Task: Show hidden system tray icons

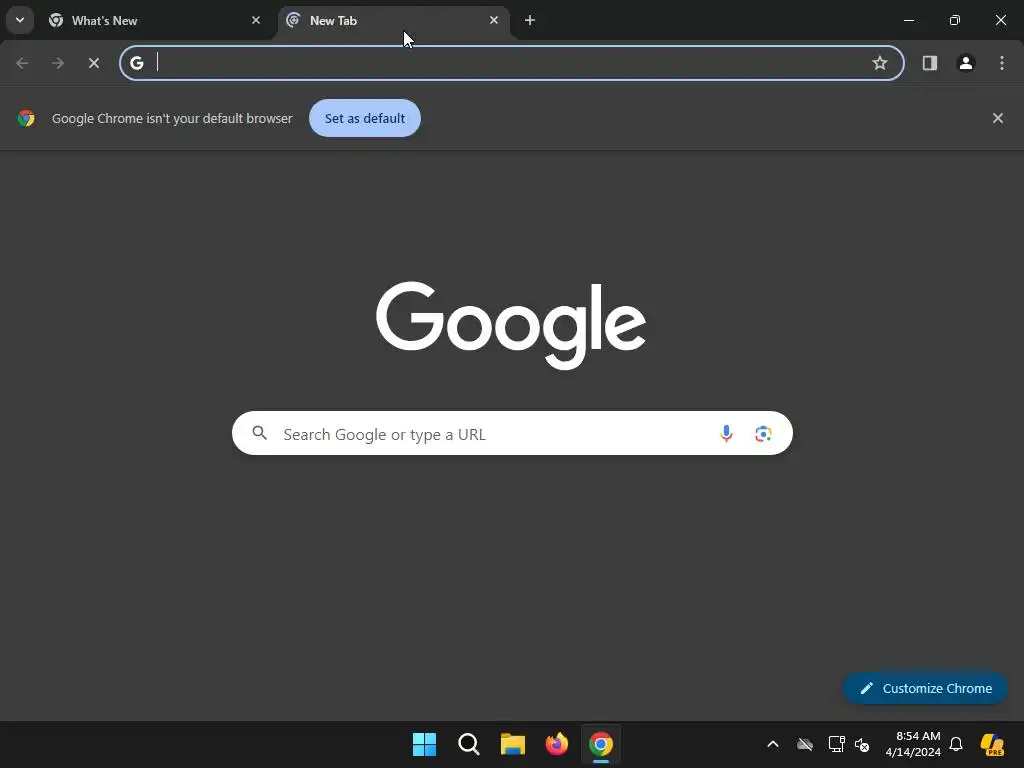Action: coord(773,744)
